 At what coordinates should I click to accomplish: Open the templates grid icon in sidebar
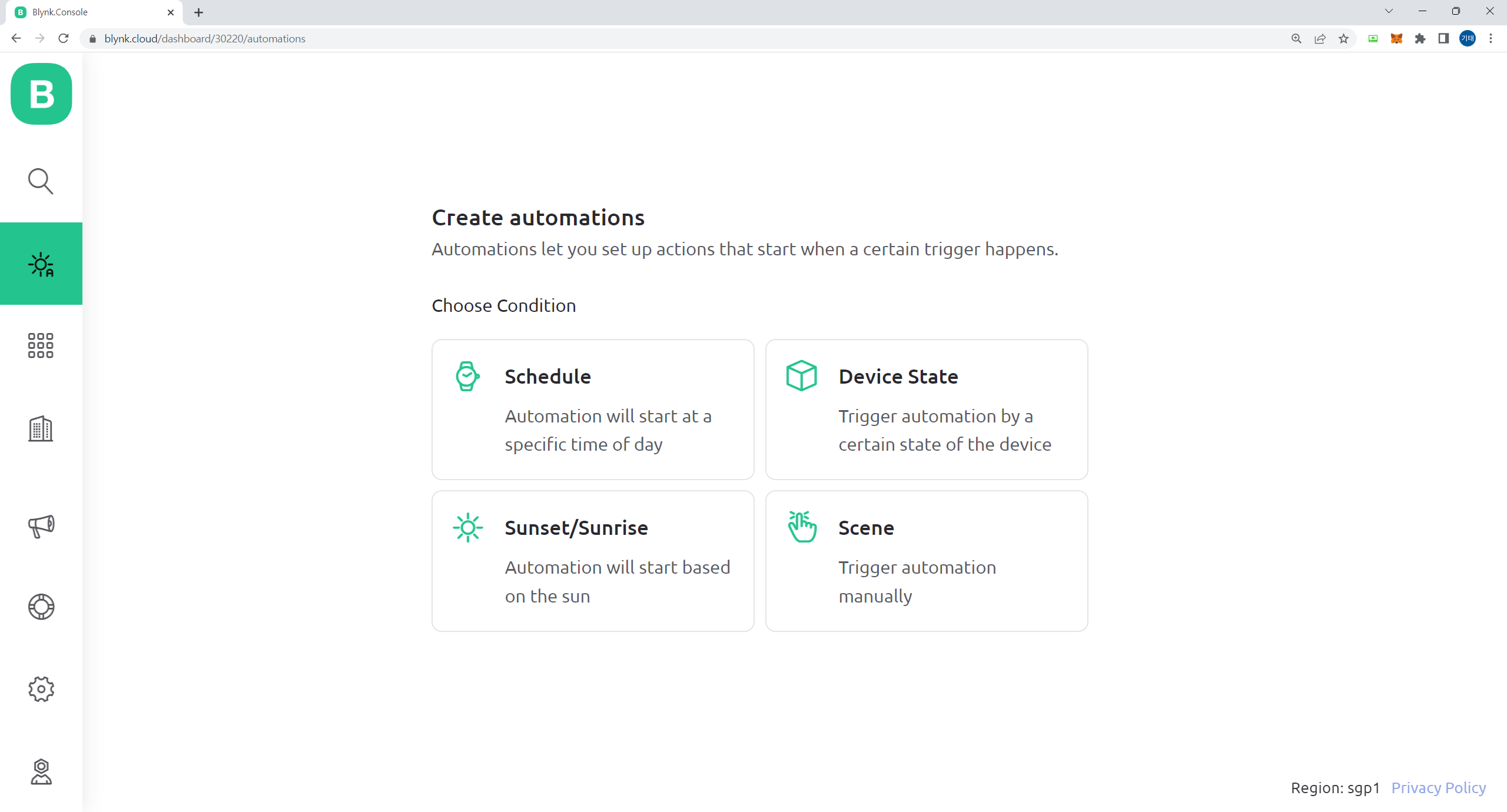point(41,345)
